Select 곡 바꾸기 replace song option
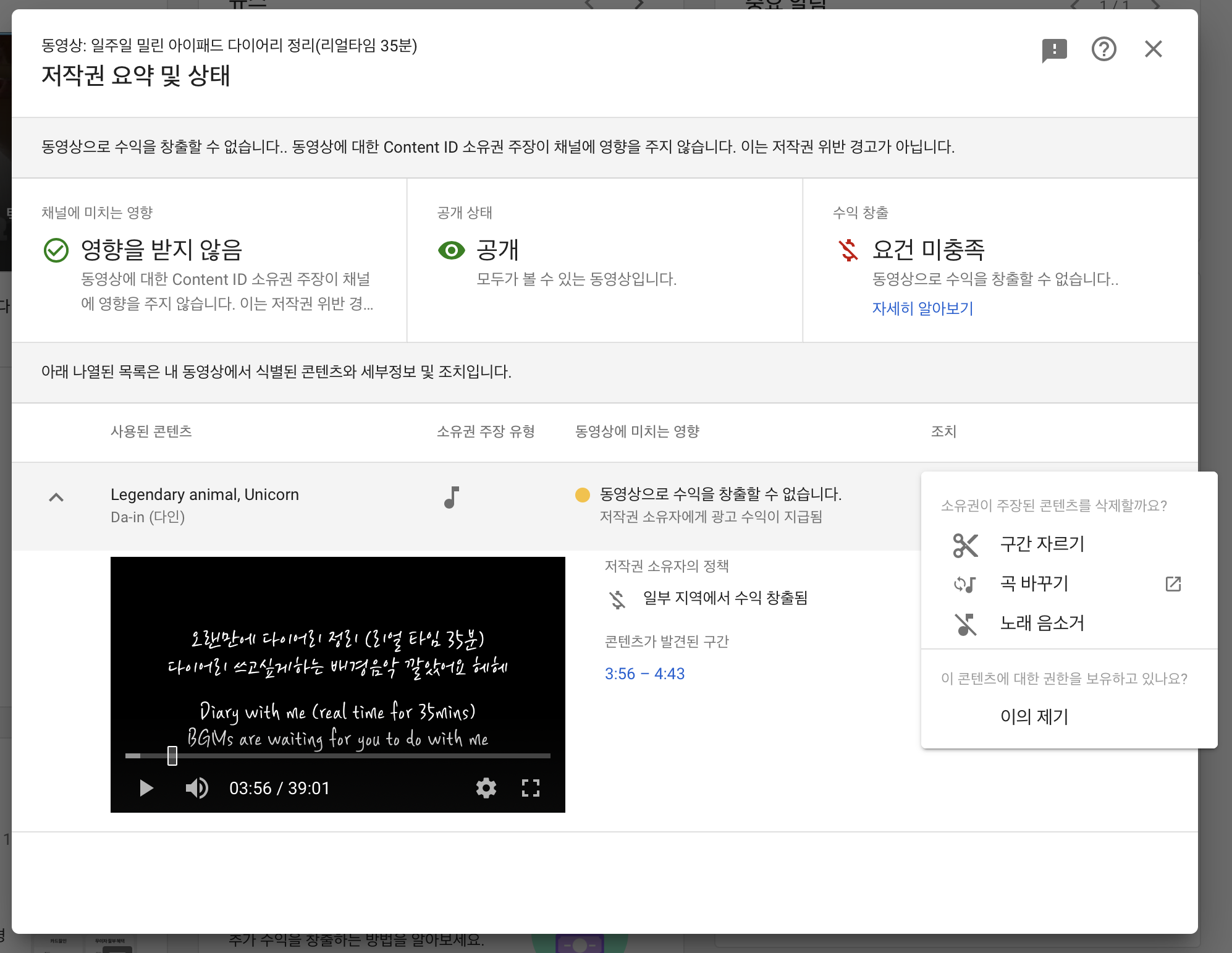The width and height of the screenshot is (1232, 953). coord(1034,583)
